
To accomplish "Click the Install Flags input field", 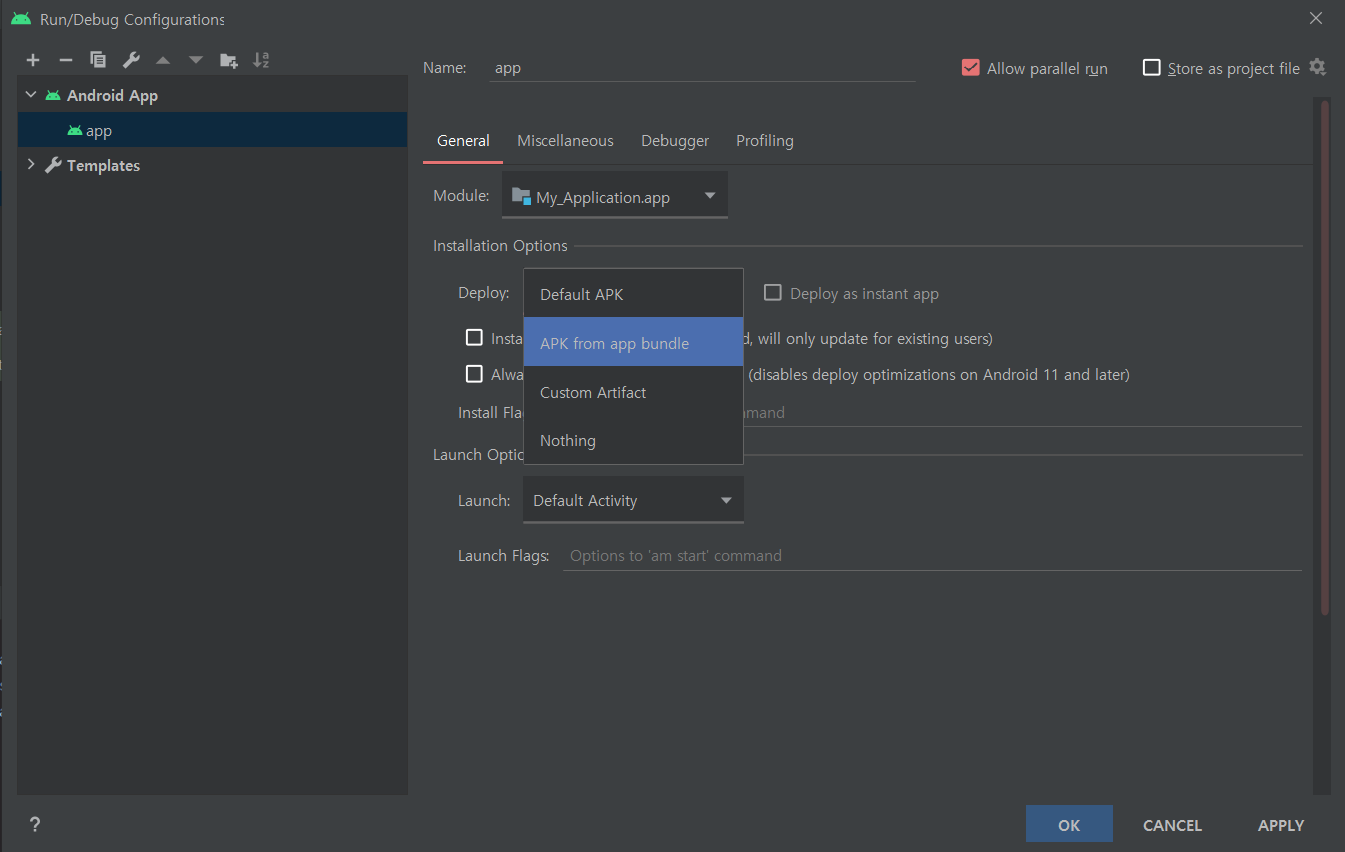I will click(1022, 412).
